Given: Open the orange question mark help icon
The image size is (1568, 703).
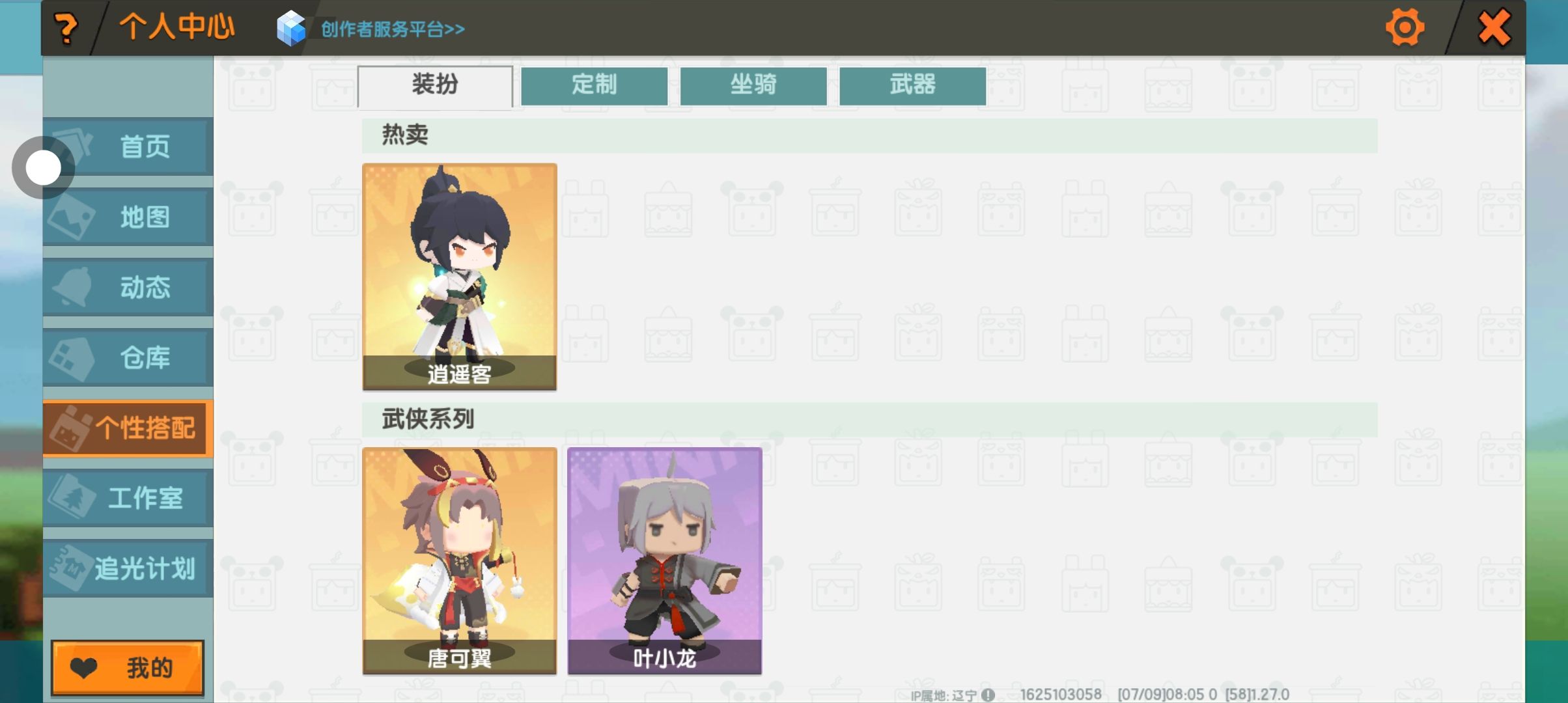Looking at the screenshot, I should pos(66,29).
